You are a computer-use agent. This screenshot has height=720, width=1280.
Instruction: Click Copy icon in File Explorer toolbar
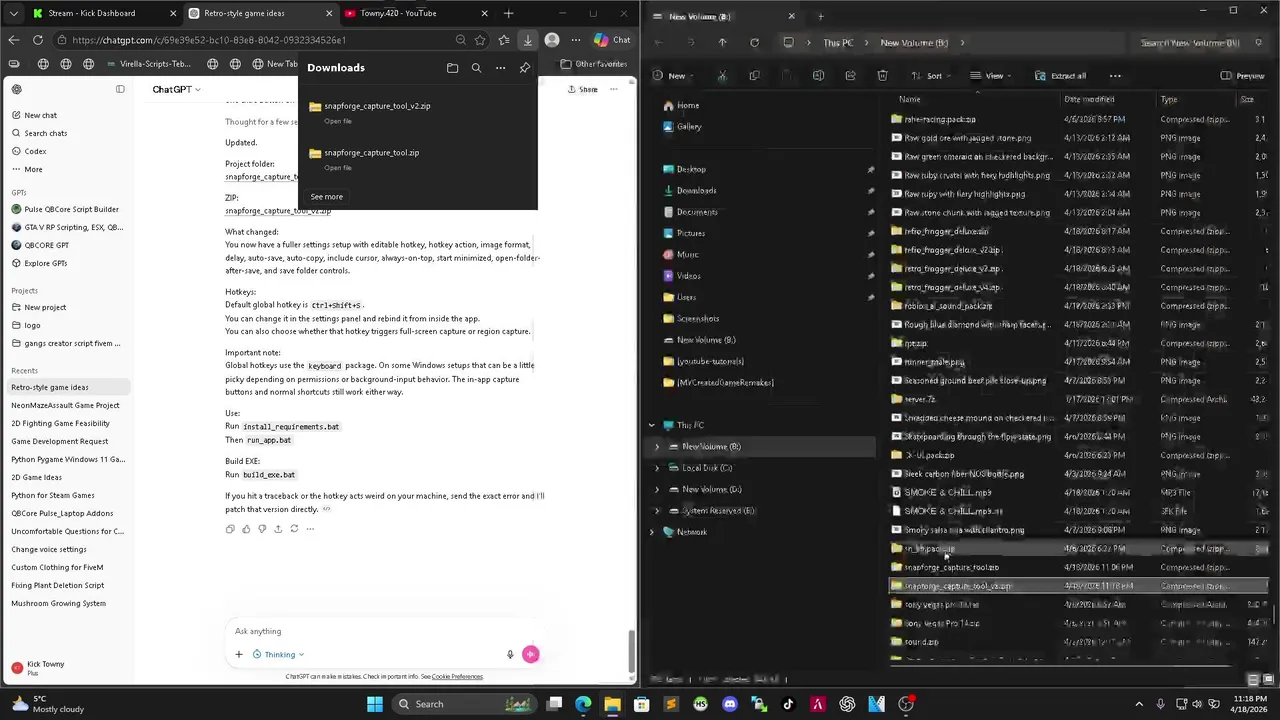pyautogui.click(x=754, y=76)
